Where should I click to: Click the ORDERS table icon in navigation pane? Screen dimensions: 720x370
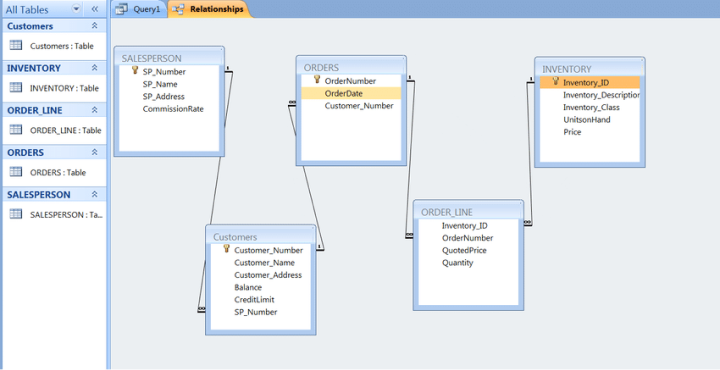tap(16, 172)
